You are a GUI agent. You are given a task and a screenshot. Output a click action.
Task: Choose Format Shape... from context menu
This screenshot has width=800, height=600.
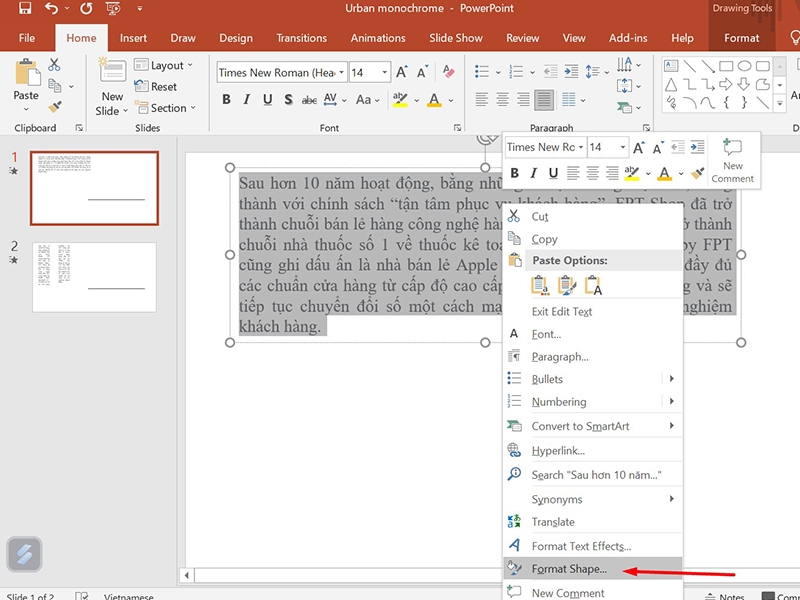pos(592,569)
